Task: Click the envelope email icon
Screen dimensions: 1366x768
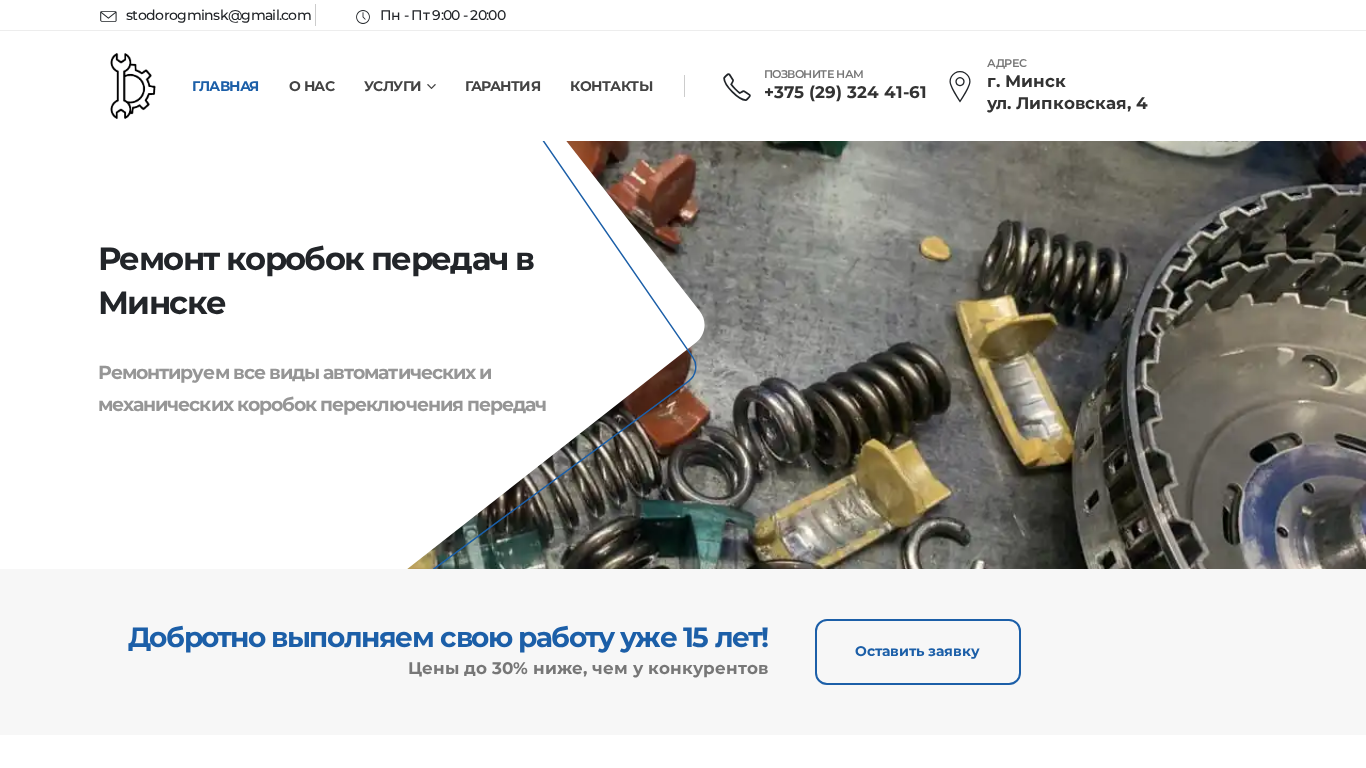Action: pos(108,16)
